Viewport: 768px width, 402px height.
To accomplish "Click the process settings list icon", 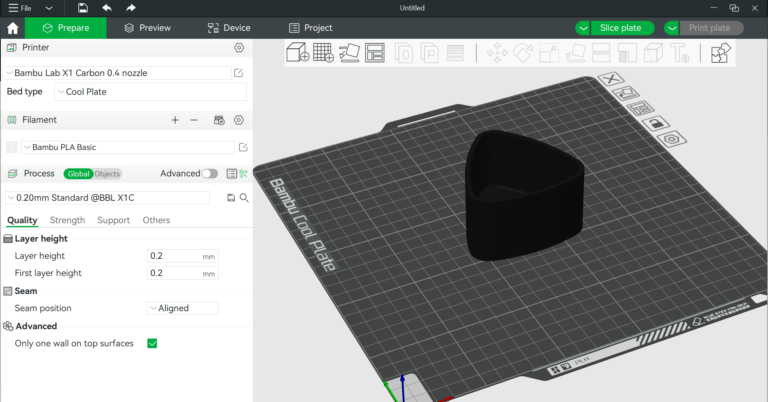I will click(232, 173).
